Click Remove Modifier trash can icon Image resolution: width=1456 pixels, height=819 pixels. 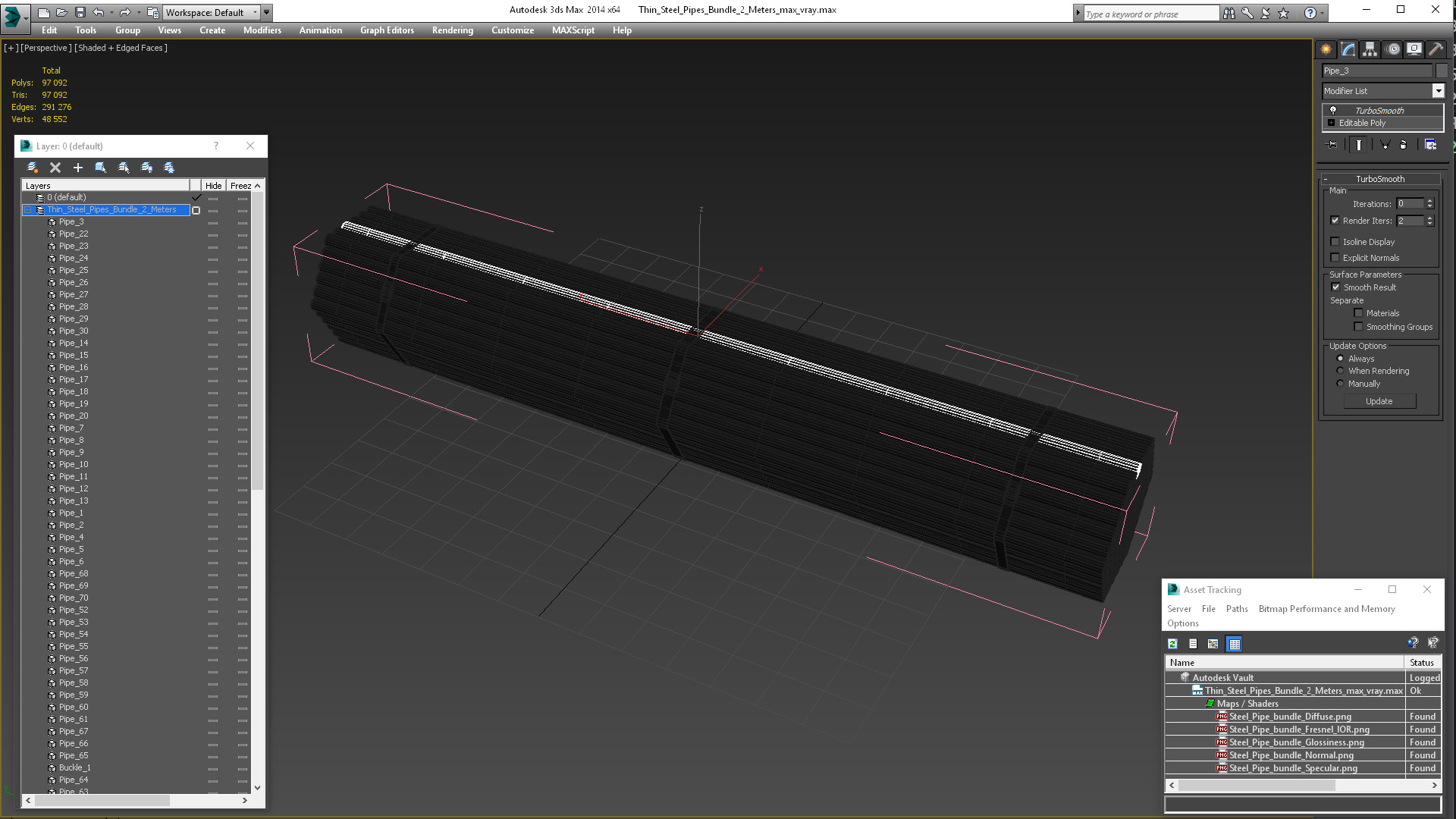pyautogui.click(x=1404, y=145)
